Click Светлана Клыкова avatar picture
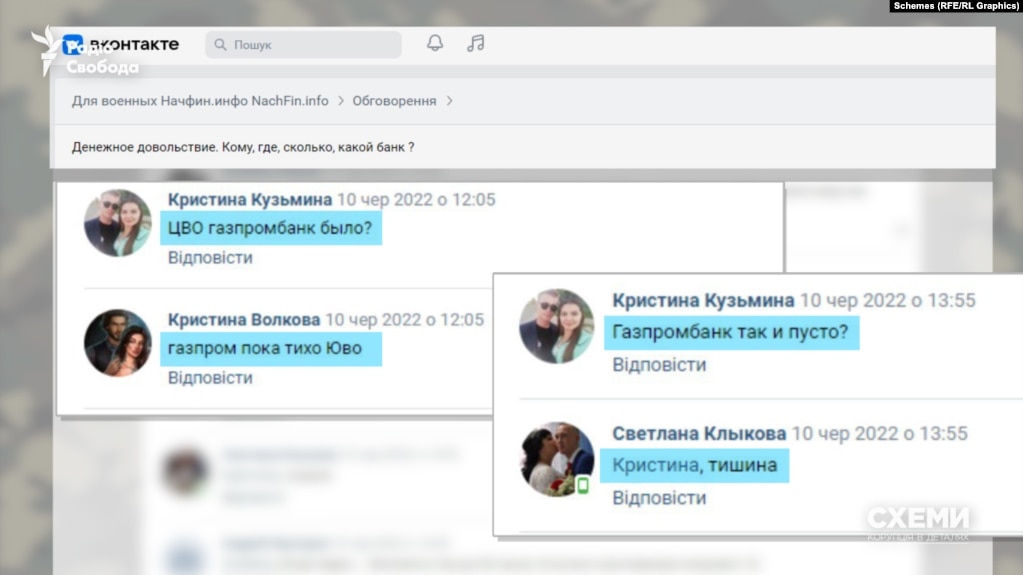This screenshot has height=575, width=1023. click(557, 459)
